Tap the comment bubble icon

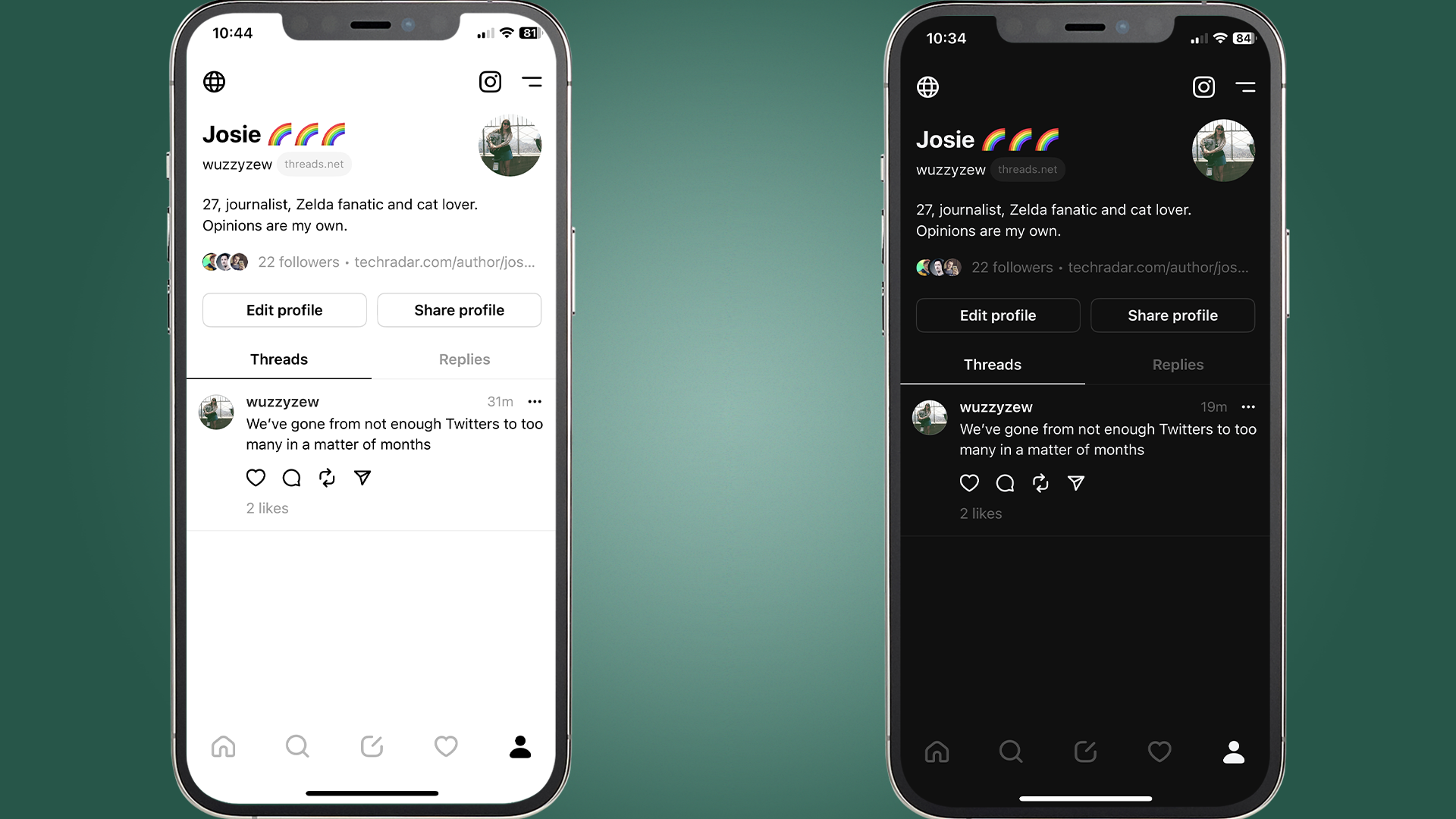[x=290, y=477]
